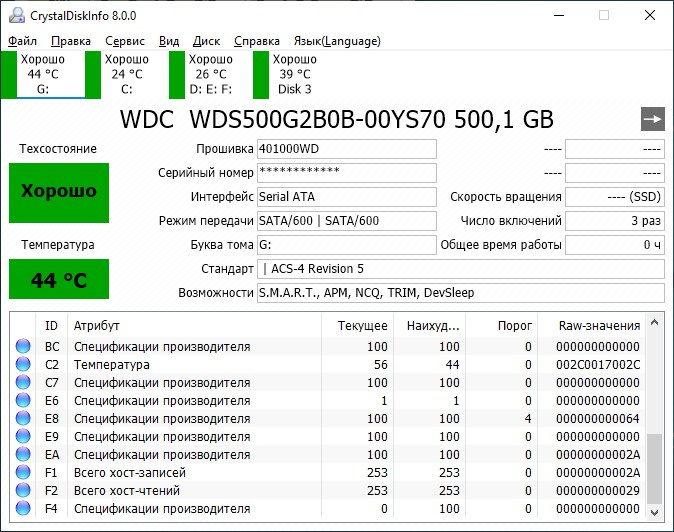
Task: Select the G: disk at 44 °C
Action: click(42, 74)
